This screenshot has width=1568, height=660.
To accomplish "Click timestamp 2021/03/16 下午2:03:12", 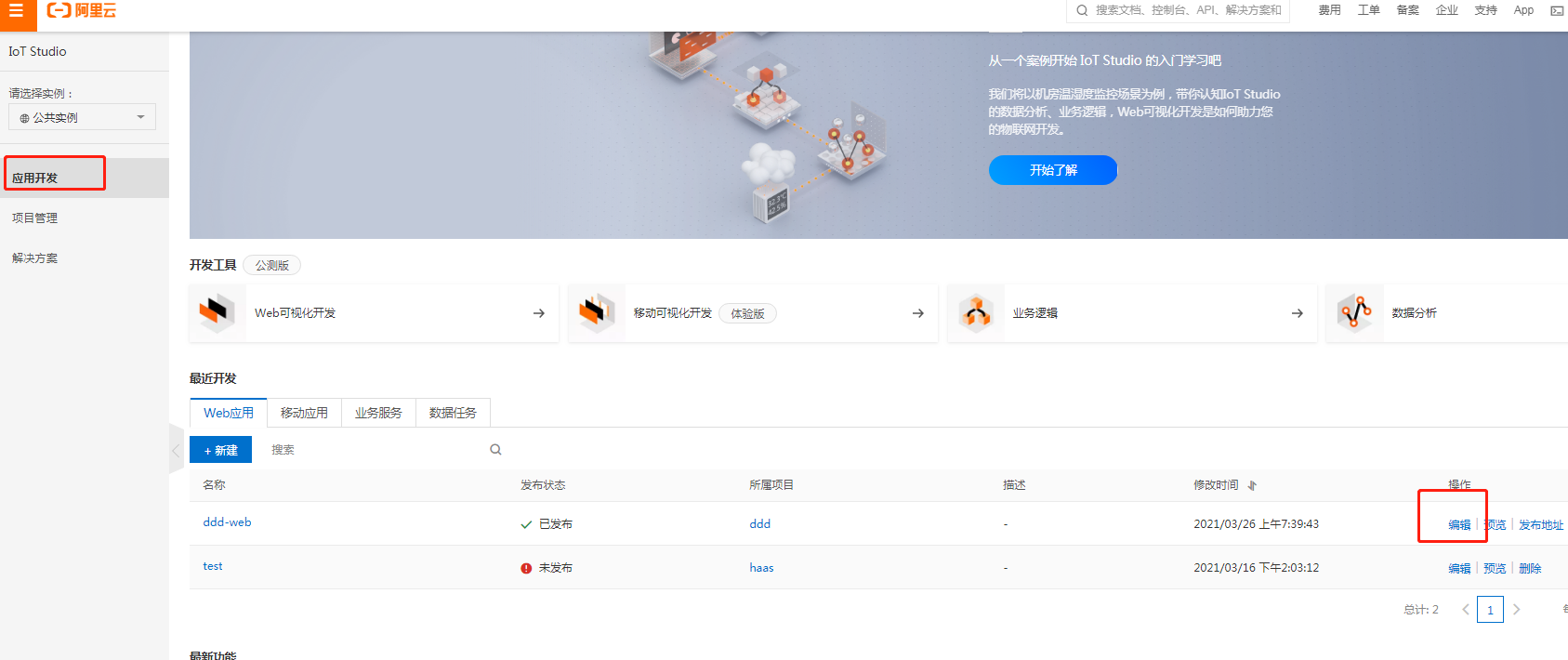I will coord(1256,568).
